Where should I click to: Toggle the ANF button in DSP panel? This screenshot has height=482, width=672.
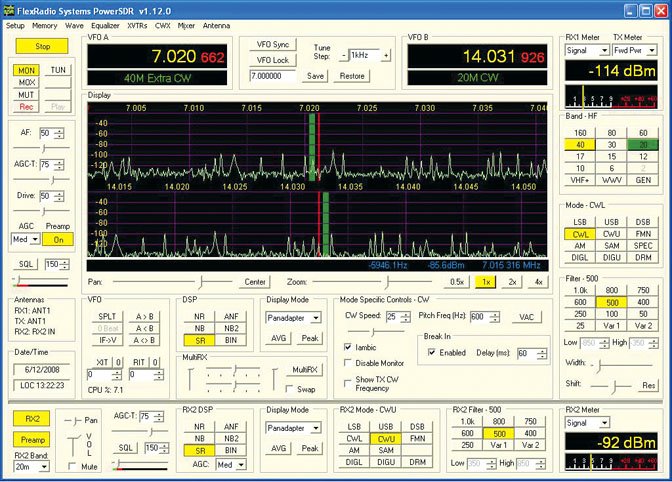click(231, 317)
